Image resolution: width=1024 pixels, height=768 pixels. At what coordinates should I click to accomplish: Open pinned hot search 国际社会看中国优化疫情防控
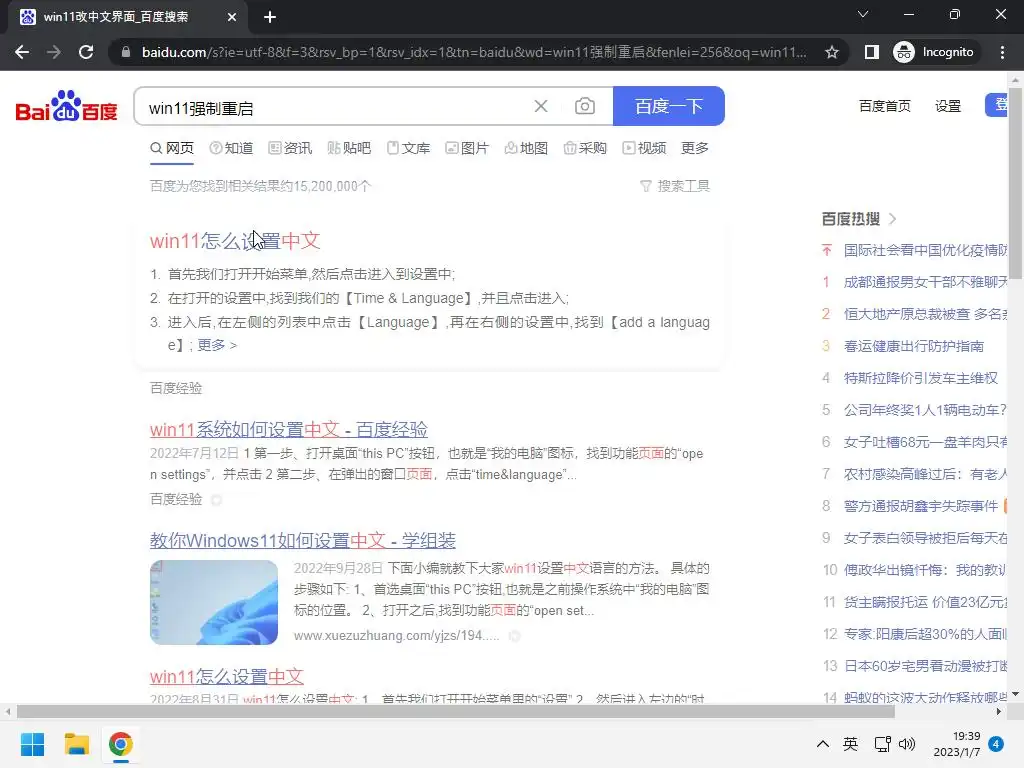click(925, 250)
